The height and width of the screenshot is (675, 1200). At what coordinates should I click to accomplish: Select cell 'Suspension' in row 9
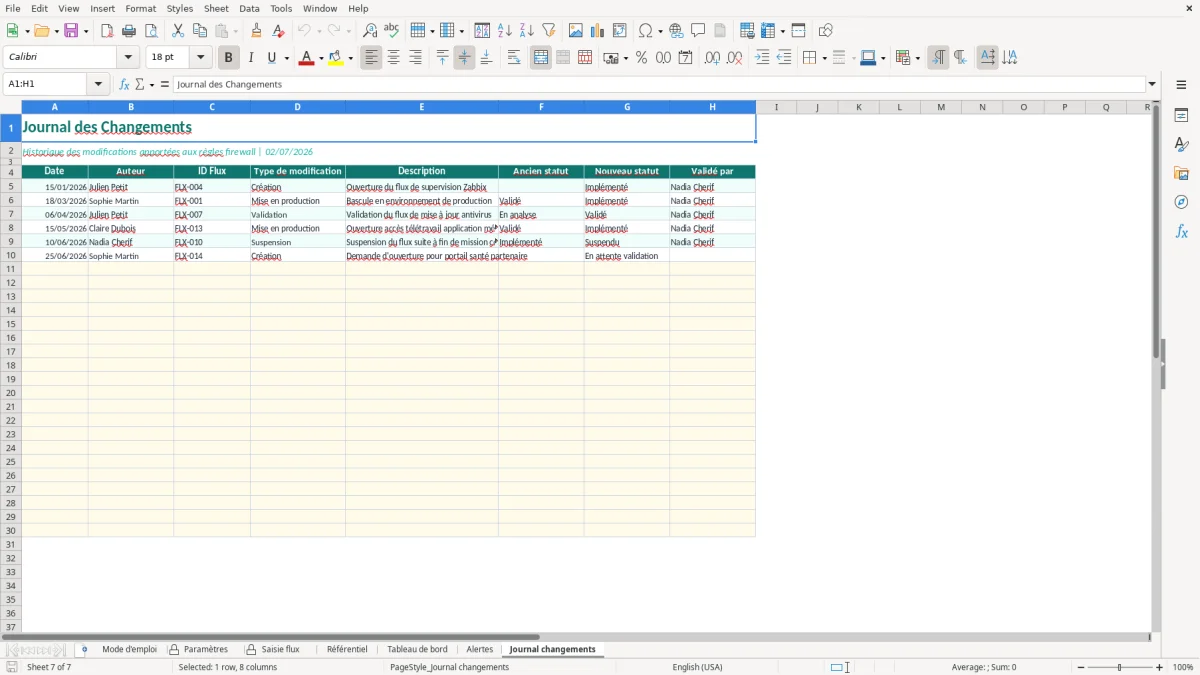(x=297, y=242)
